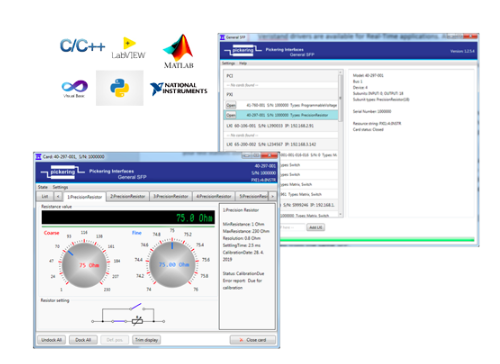Click the List button beside tabs

point(45,196)
